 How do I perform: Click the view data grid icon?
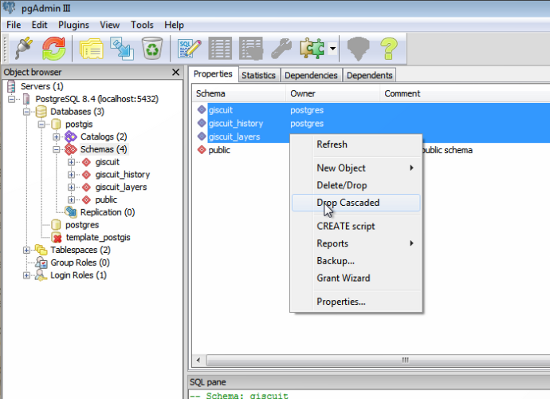tap(220, 48)
